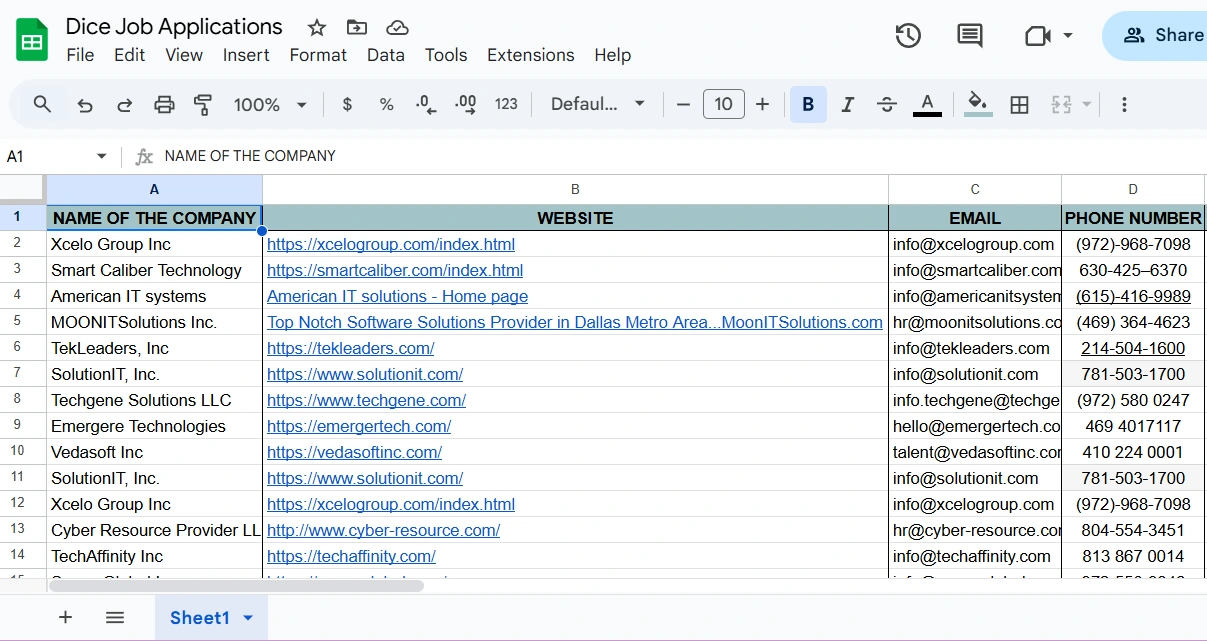Star the Dice Job Applications document
This screenshot has height=641, width=1207.
click(317, 28)
